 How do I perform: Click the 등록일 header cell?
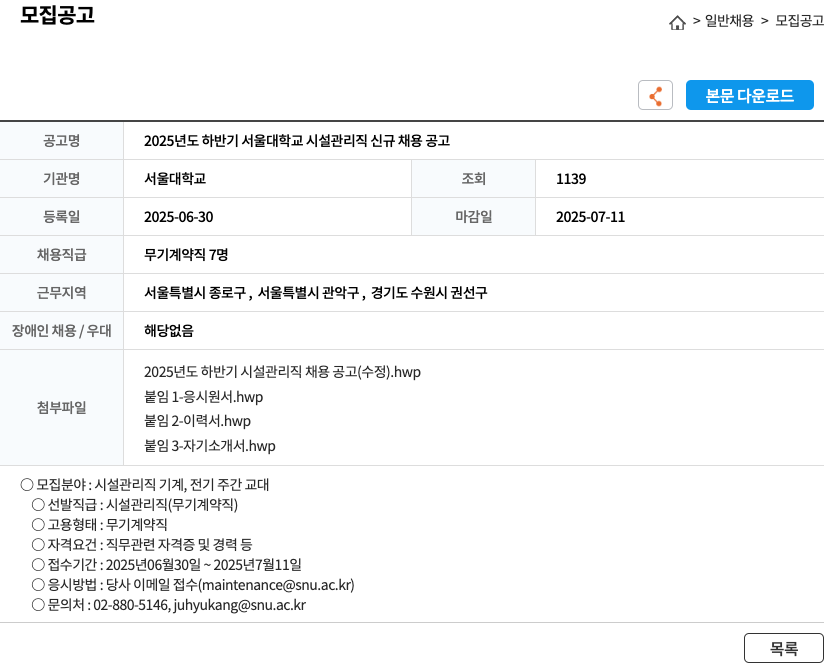pyautogui.click(x=61, y=217)
